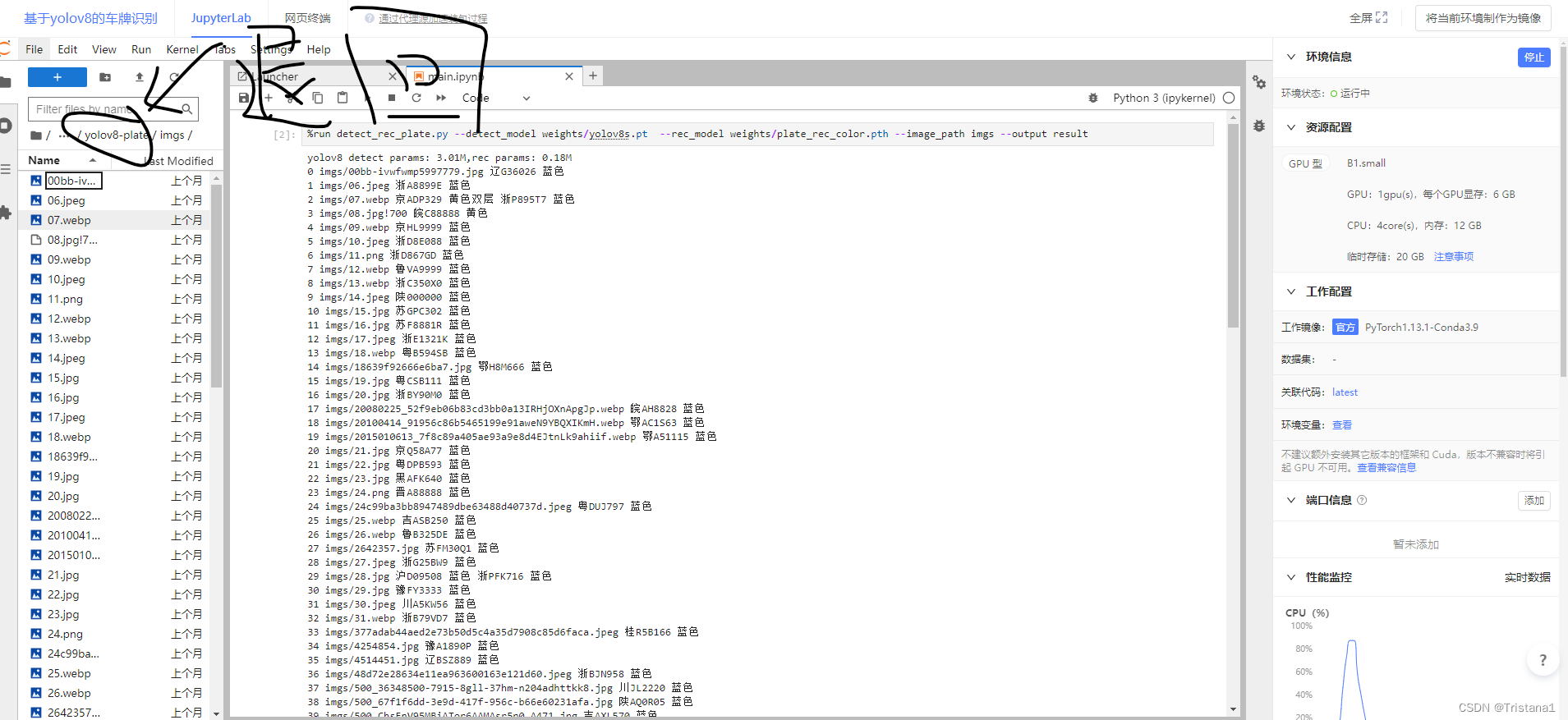This screenshot has width=1568, height=720.
Task: Click the notebook vertical scrollbar
Action: tap(1233, 227)
